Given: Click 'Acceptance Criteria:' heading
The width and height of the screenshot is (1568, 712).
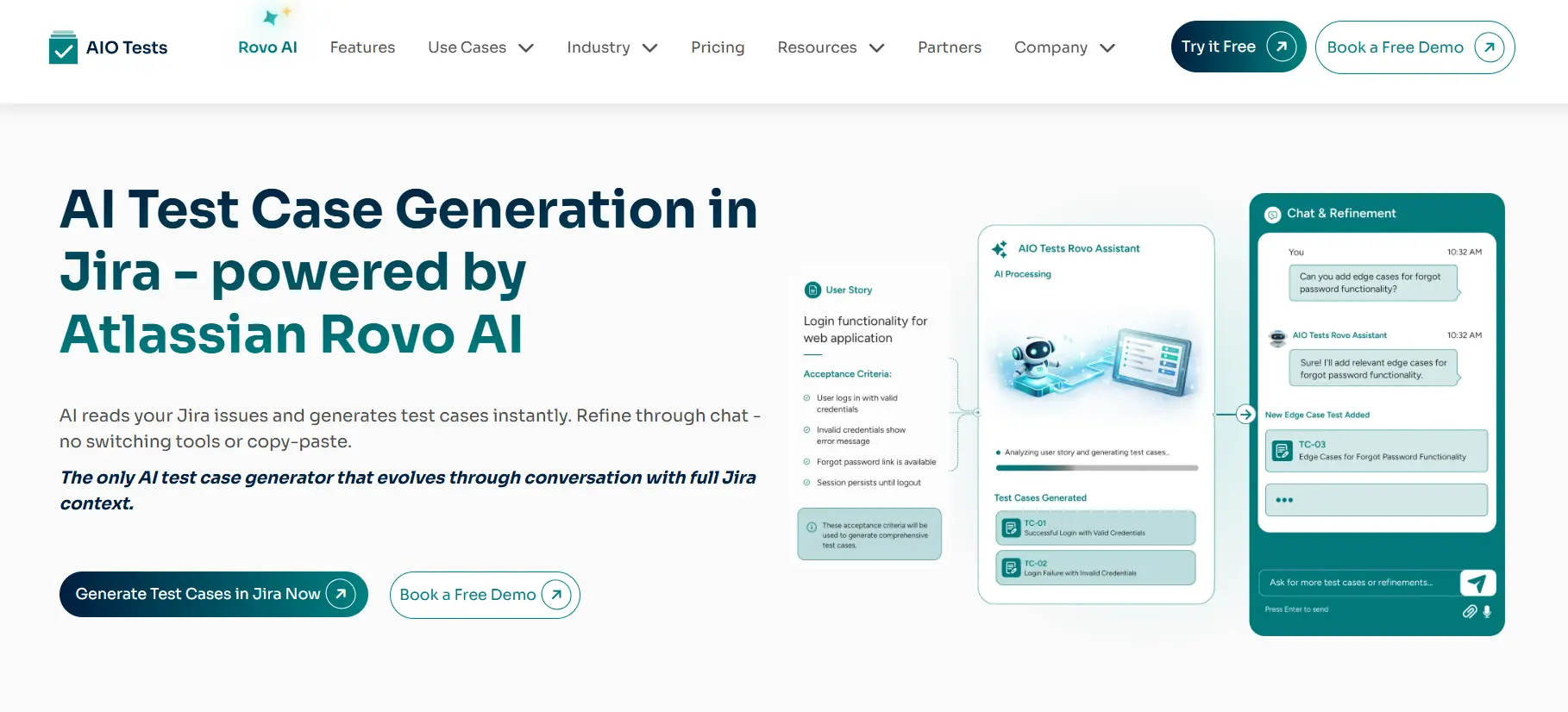Looking at the screenshot, I should [x=847, y=374].
